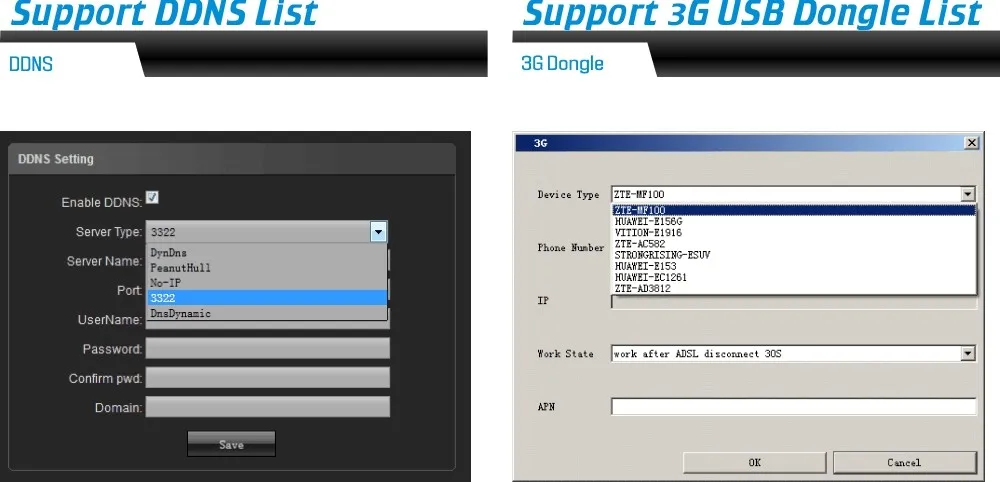The height and width of the screenshot is (482, 1000).
Task: Pick No-IP server type option
Action: point(165,283)
